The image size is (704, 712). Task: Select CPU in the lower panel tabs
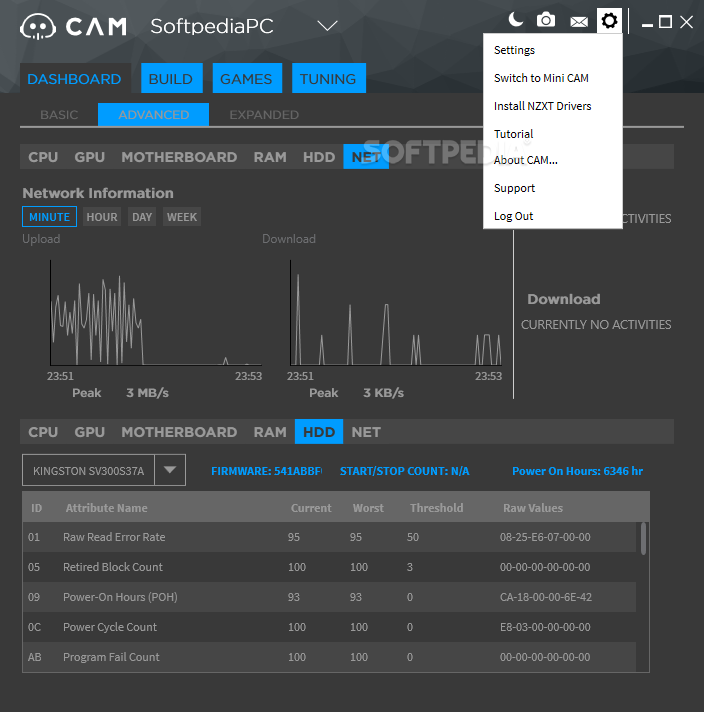click(43, 432)
